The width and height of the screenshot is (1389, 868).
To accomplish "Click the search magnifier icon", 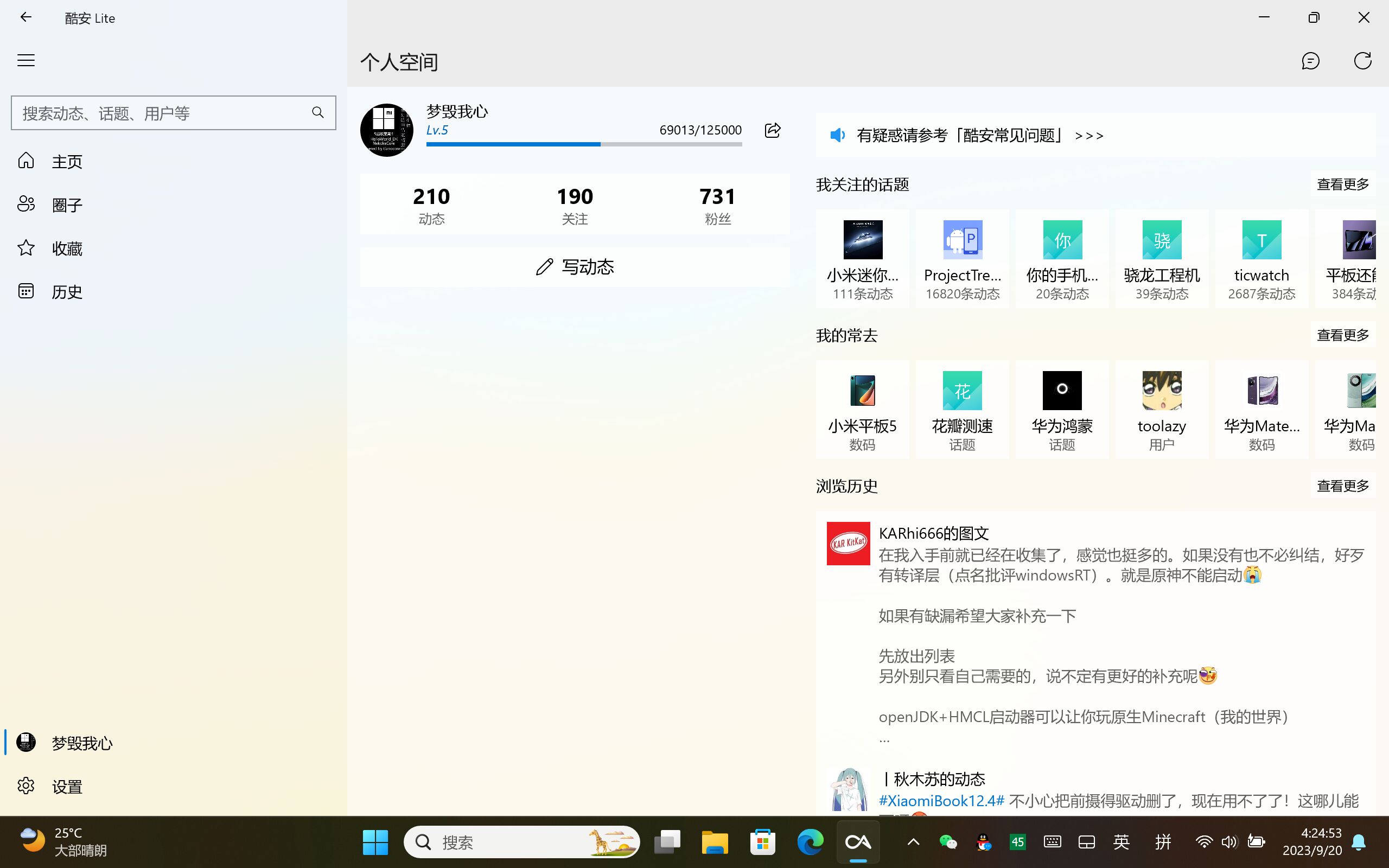I will coord(318,112).
